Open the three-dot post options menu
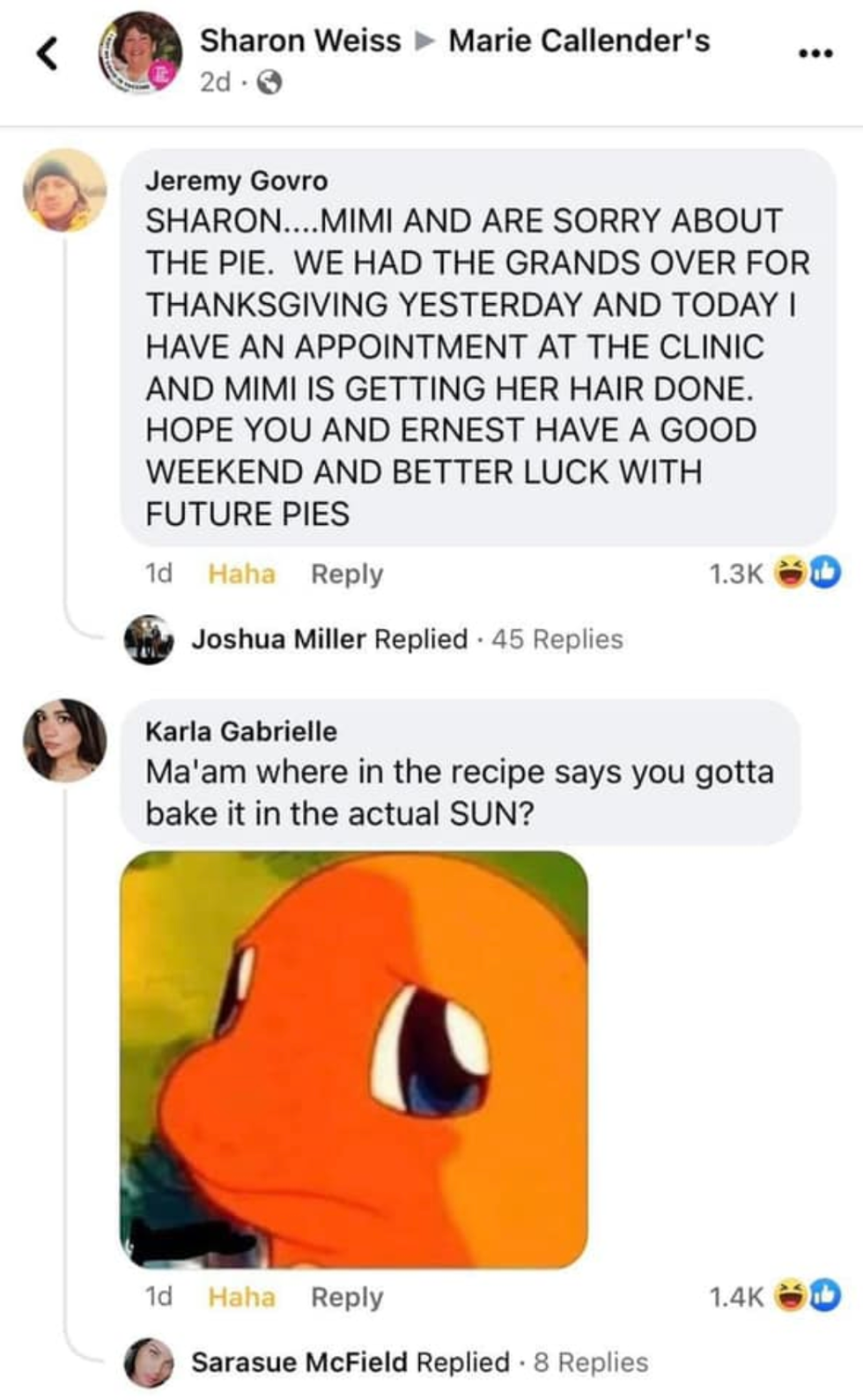The image size is (863, 1400). pos(815,54)
